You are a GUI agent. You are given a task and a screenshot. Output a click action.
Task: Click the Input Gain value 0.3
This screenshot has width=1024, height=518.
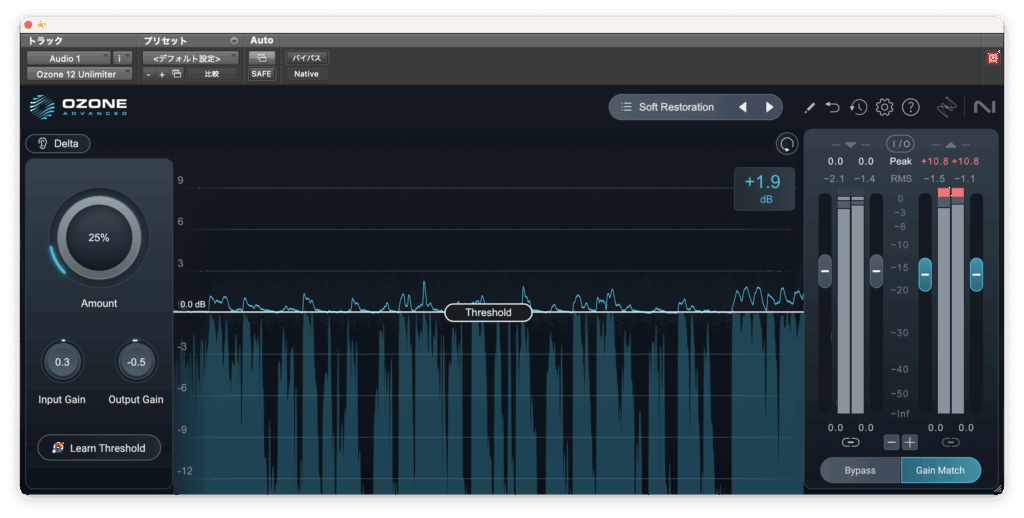pyautogui.click(x=62, y=362)
